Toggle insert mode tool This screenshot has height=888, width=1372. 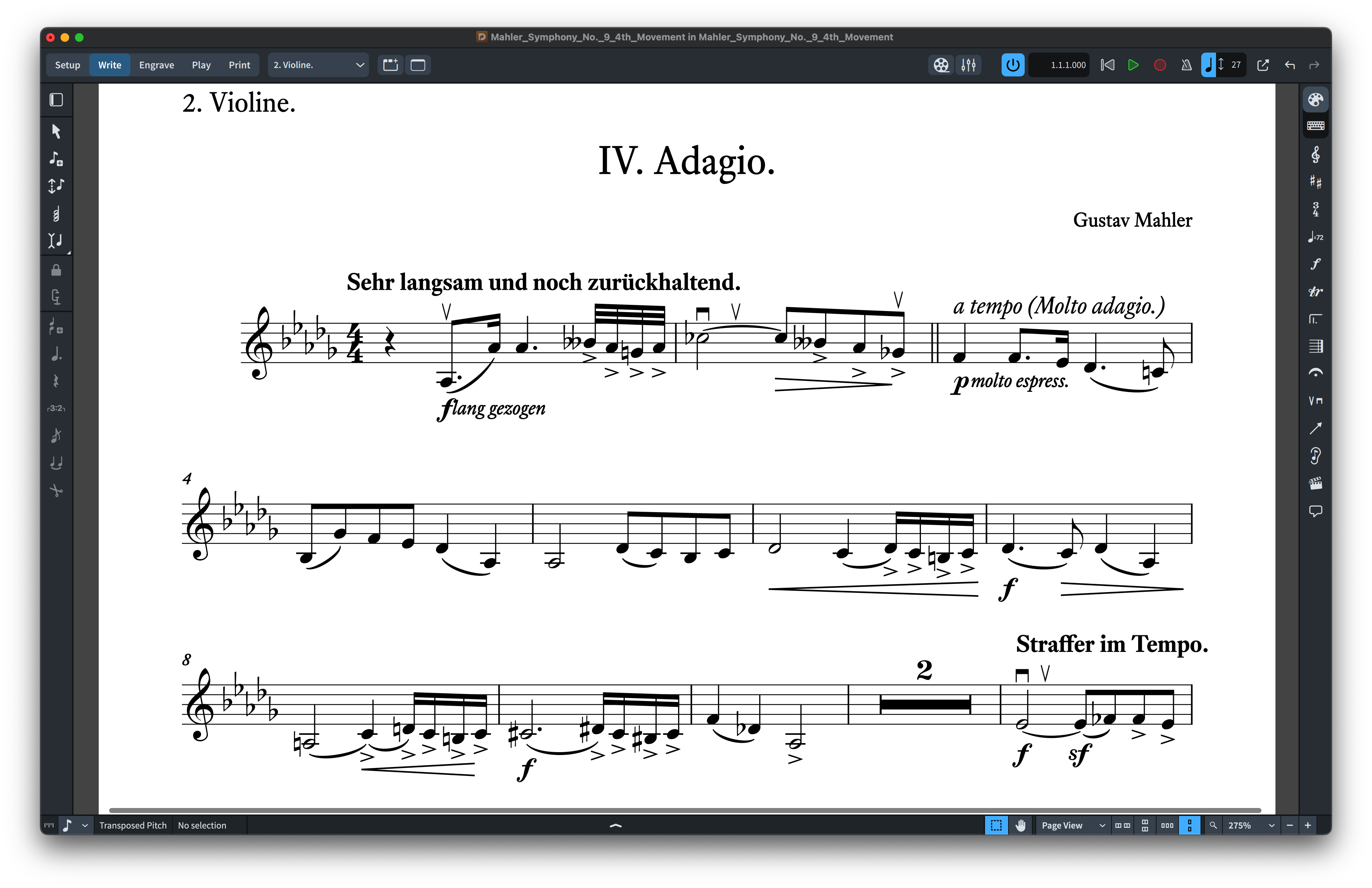56,240
